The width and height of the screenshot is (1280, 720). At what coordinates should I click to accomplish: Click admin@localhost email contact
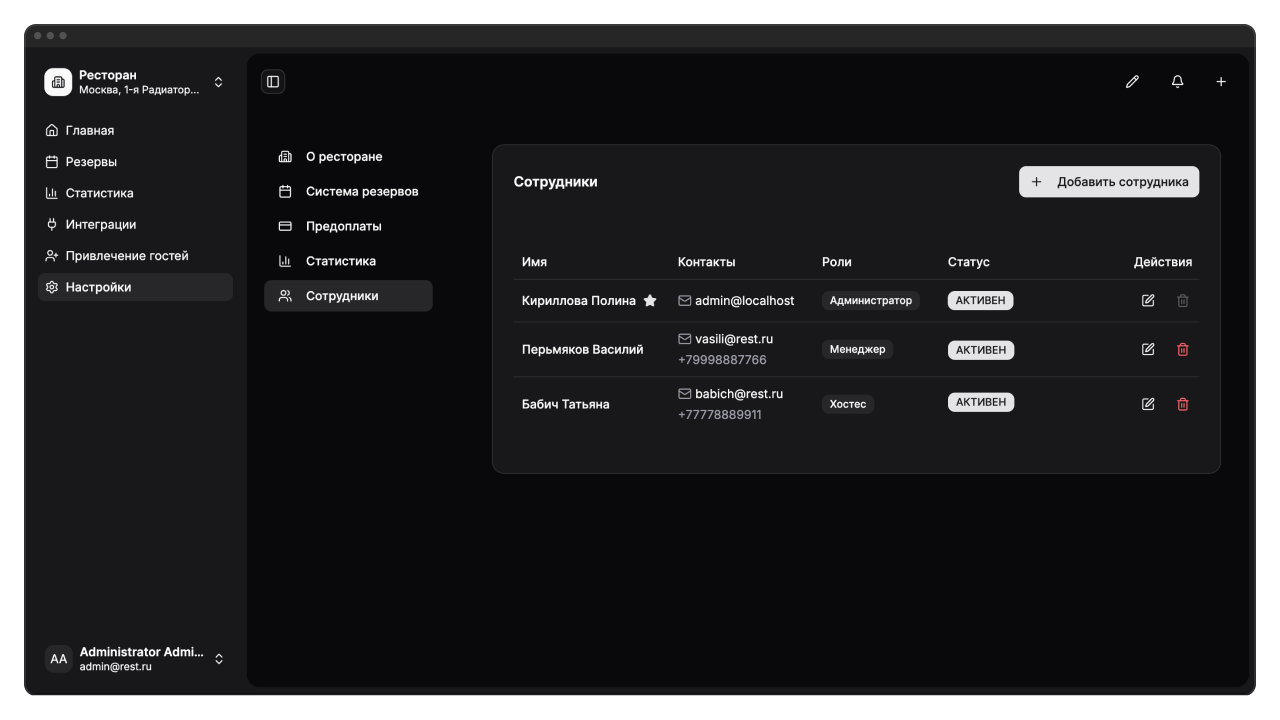[744, 300]
